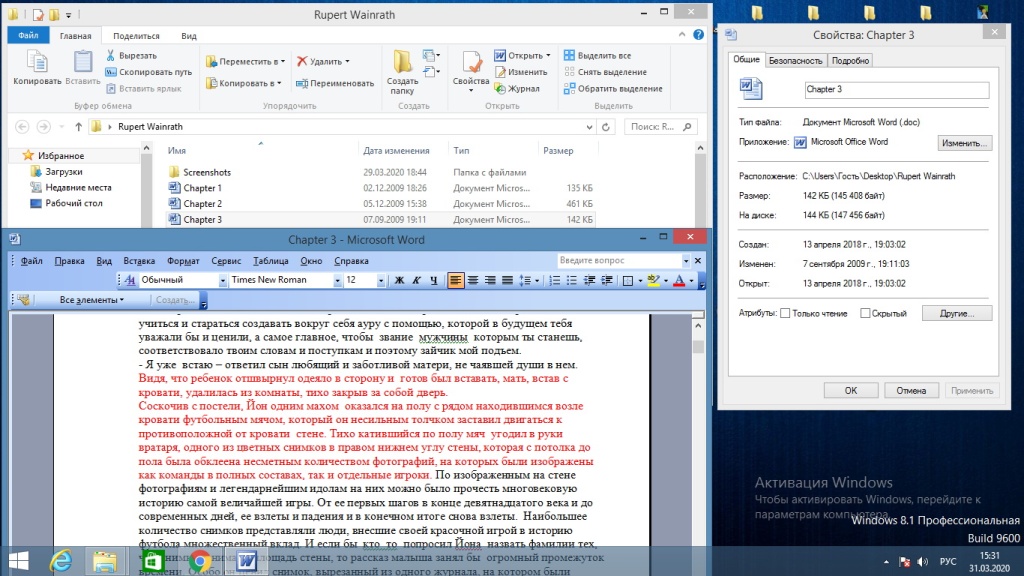Switch to Поделиться tab in Explorer ribbon

click(x=136, y=36)
